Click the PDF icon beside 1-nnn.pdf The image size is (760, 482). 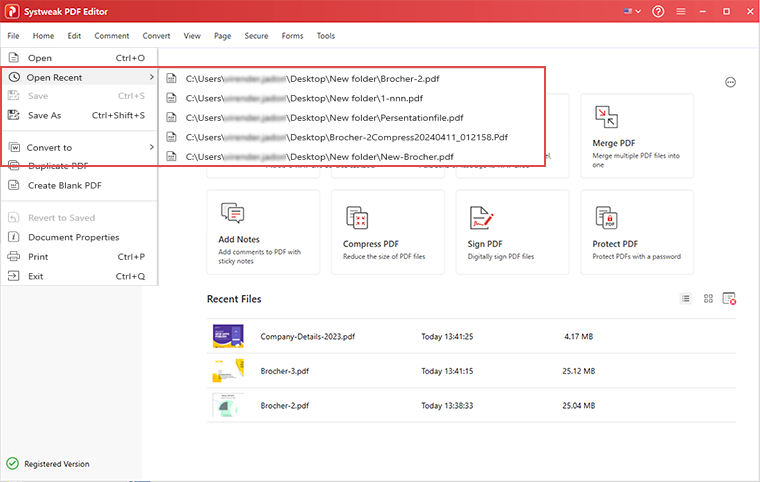tap(171, 98)
